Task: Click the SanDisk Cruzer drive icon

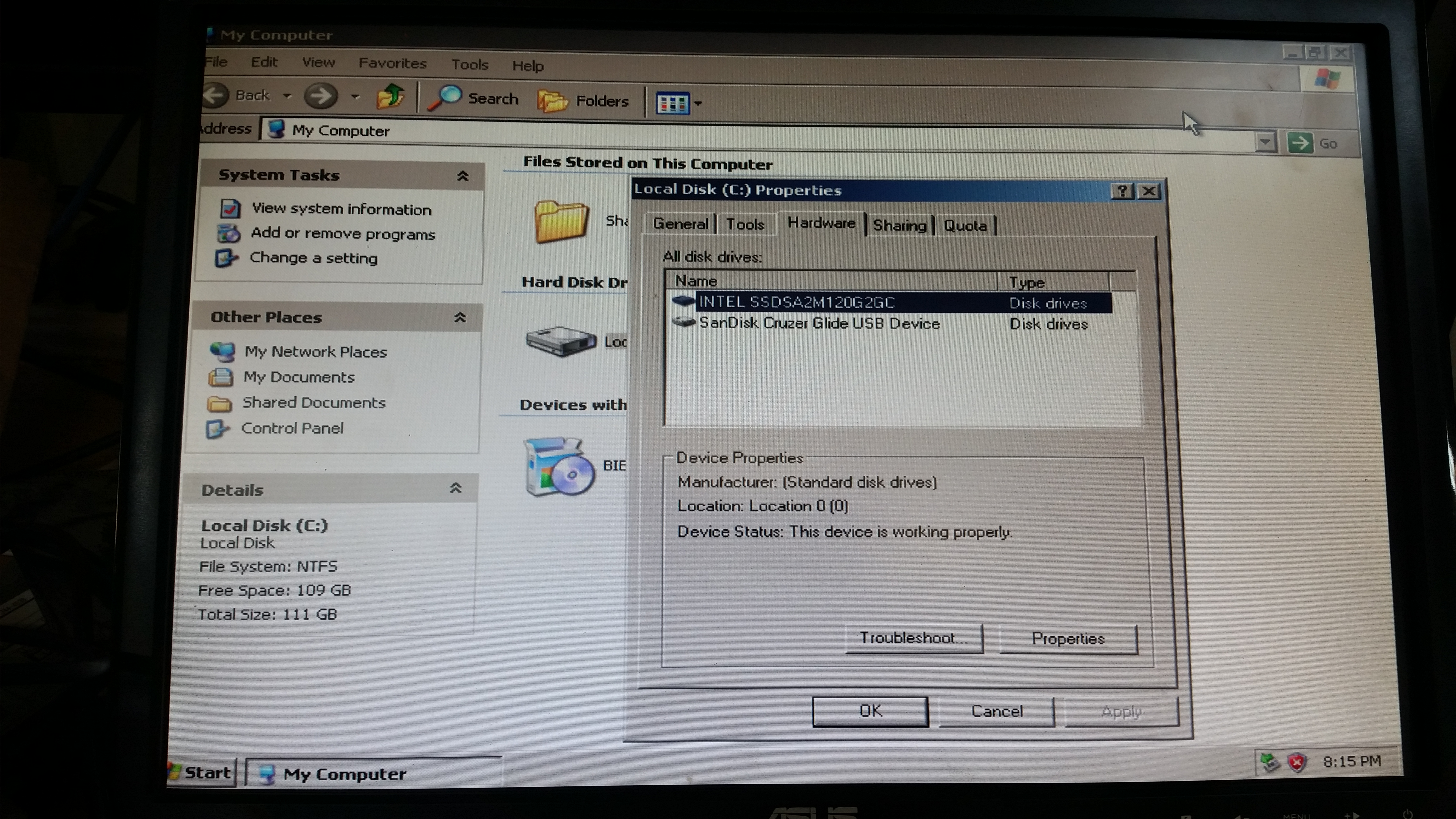Action: (x=683, y=322)
